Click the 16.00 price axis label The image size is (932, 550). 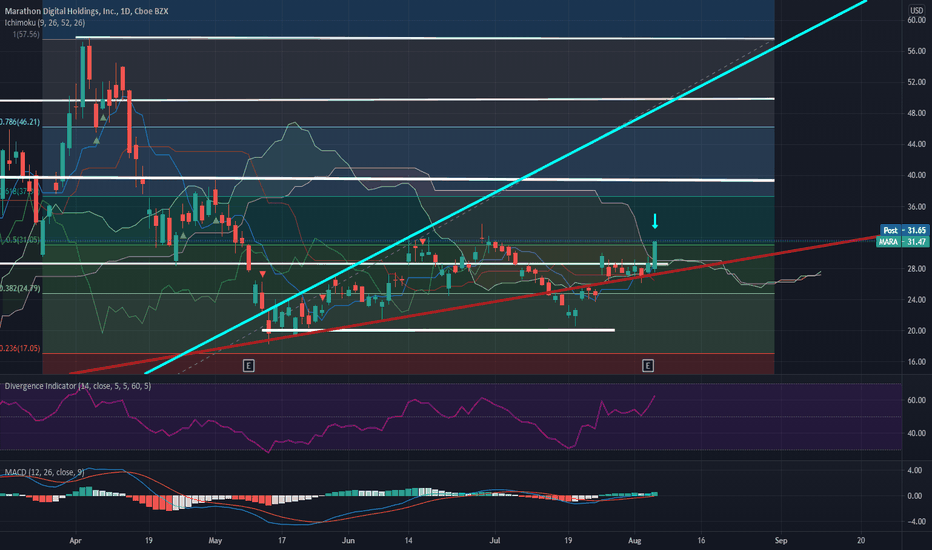[917, 362]
